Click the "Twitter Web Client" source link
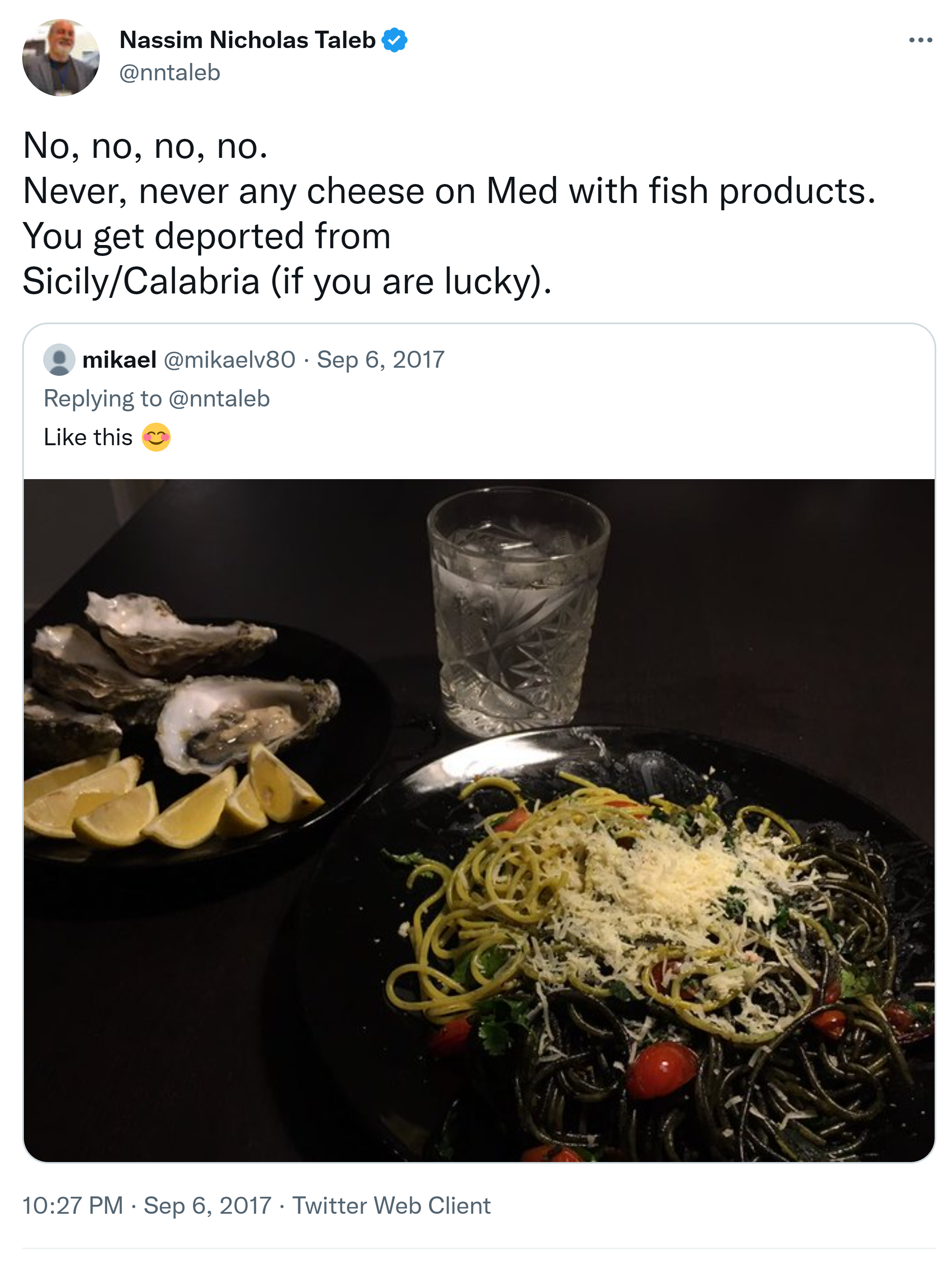The width and height of the screenshot is (952, 1265). (391, 1205)
